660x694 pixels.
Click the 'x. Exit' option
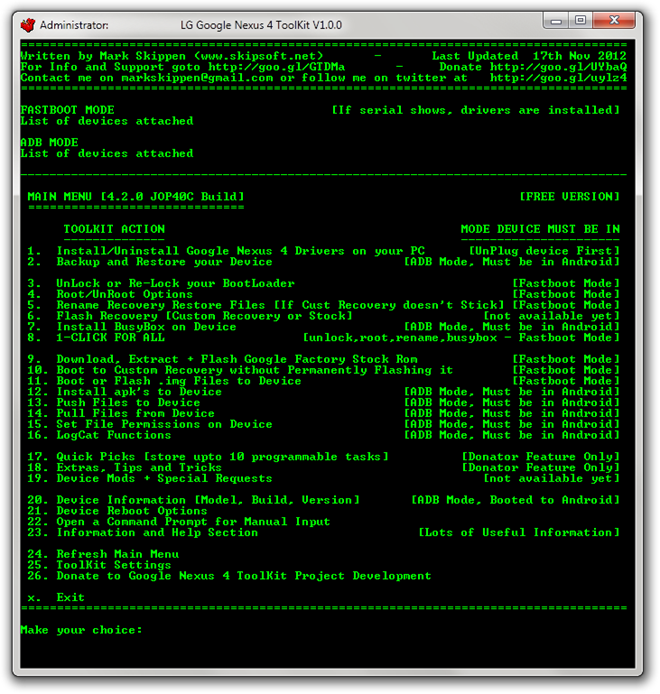click(x=56, y=598)
